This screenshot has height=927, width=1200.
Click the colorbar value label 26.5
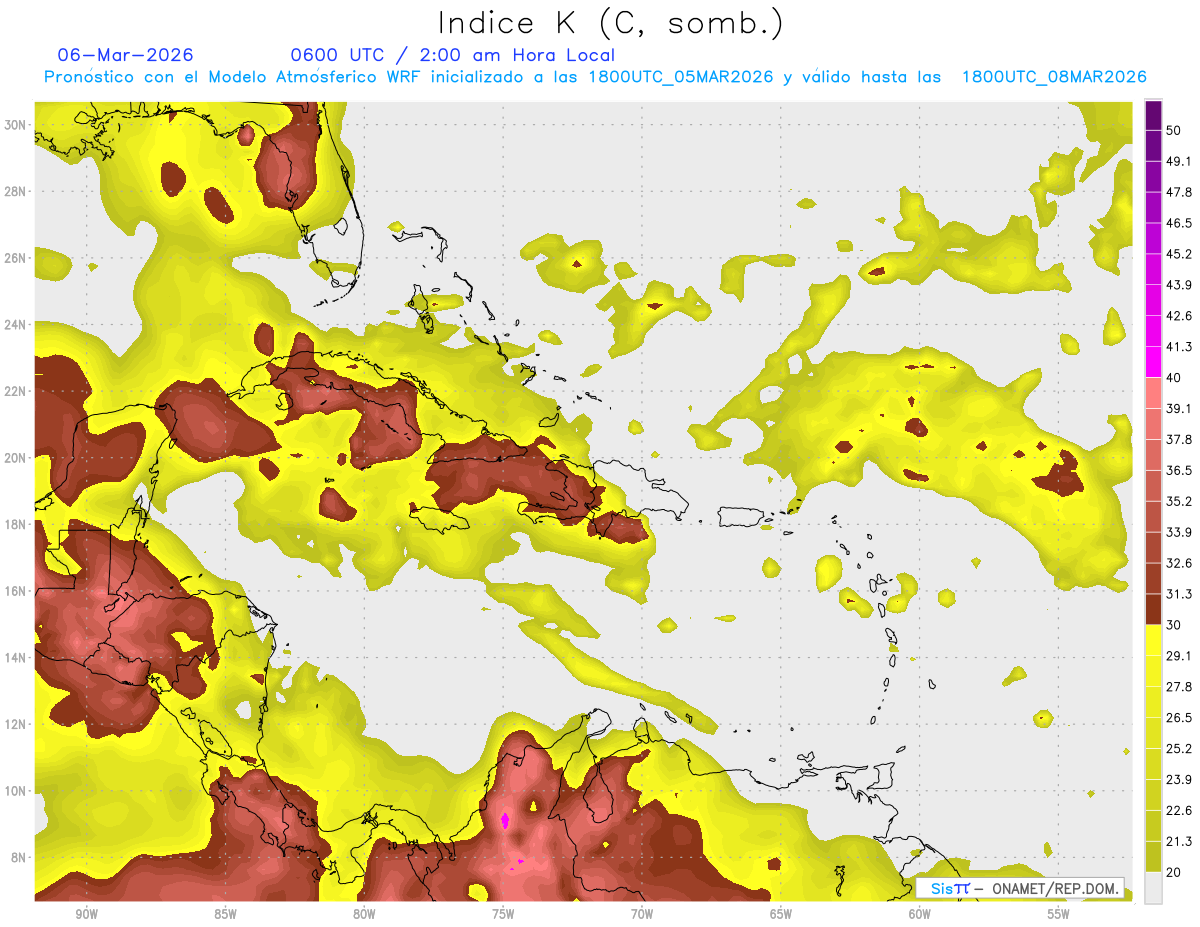[x=1179, y=718]
